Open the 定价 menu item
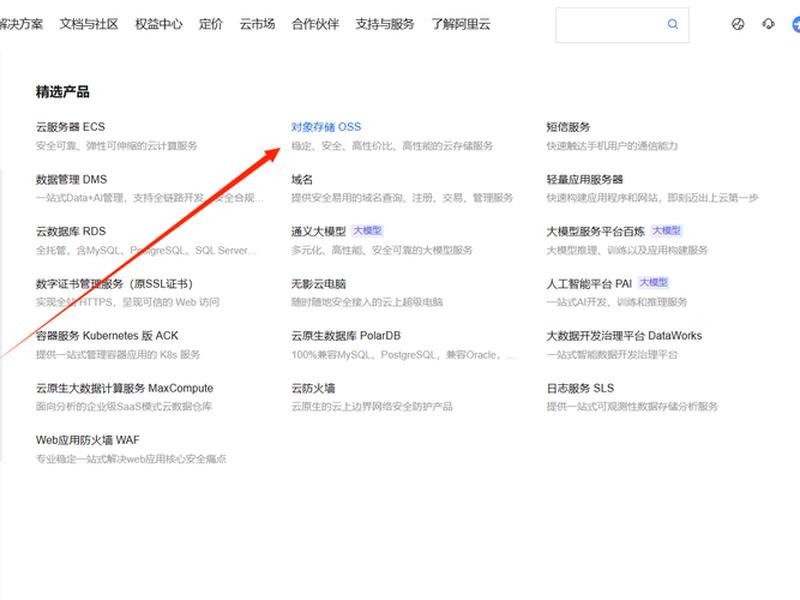 click(211, 24)
